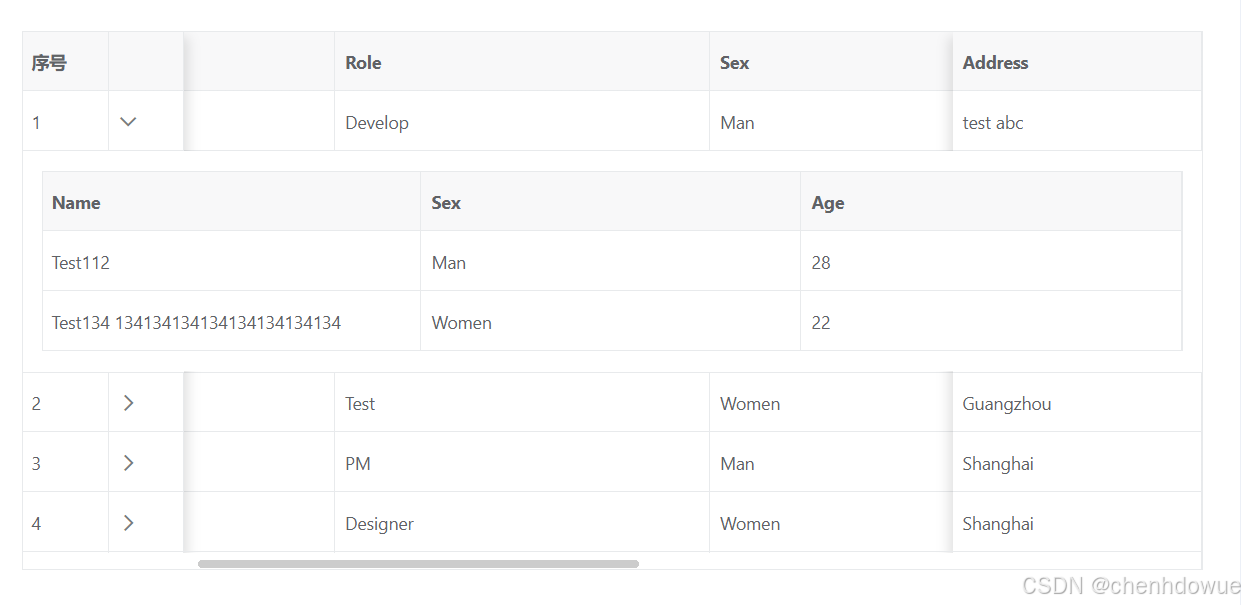Collapse the expanded row 1 chevron
This screenshot has height=605, width=1245.
128,122
